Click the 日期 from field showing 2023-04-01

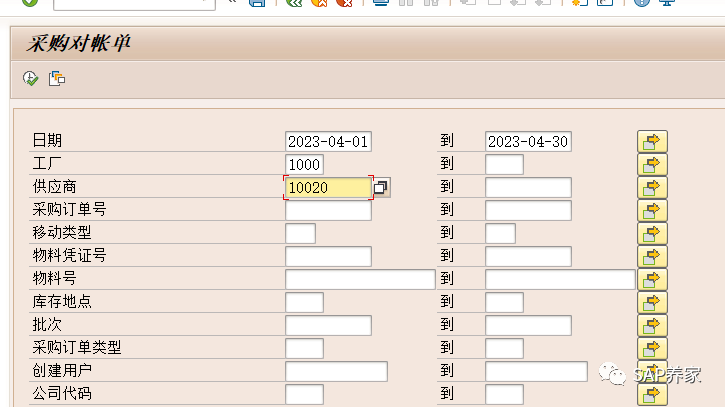328,142
